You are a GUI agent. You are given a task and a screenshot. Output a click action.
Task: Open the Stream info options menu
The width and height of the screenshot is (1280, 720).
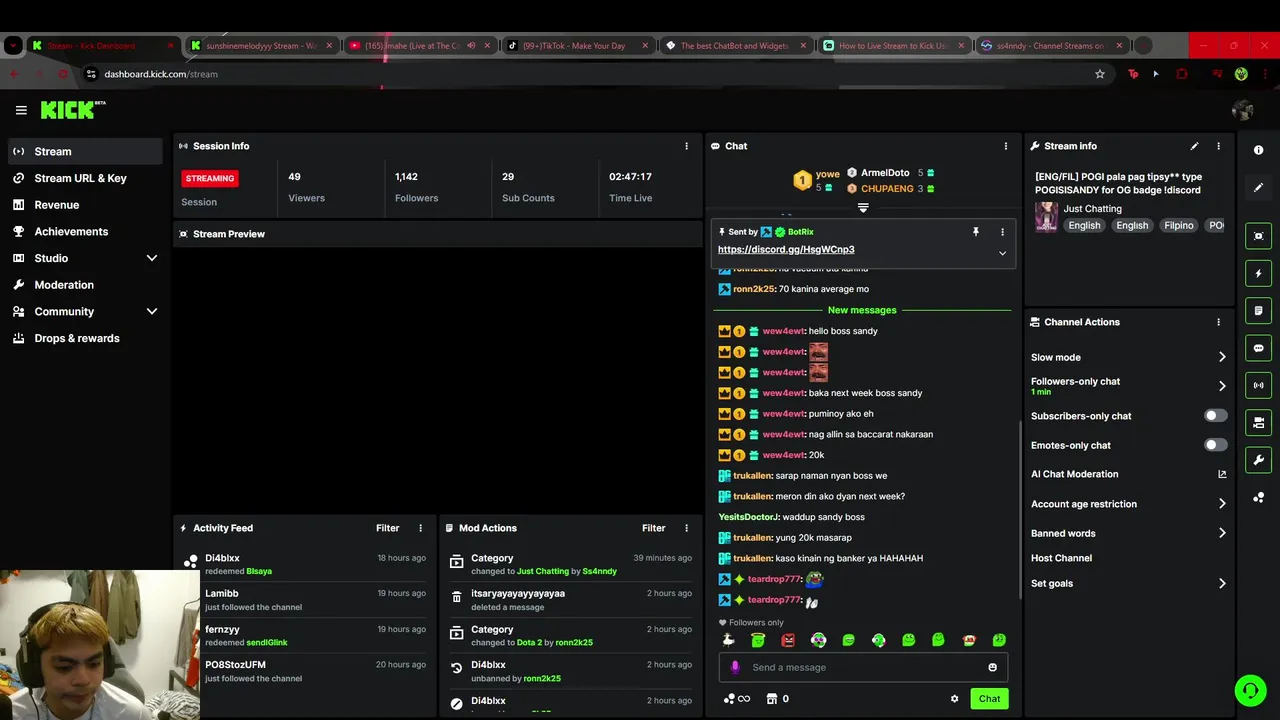click(1218, 146)
